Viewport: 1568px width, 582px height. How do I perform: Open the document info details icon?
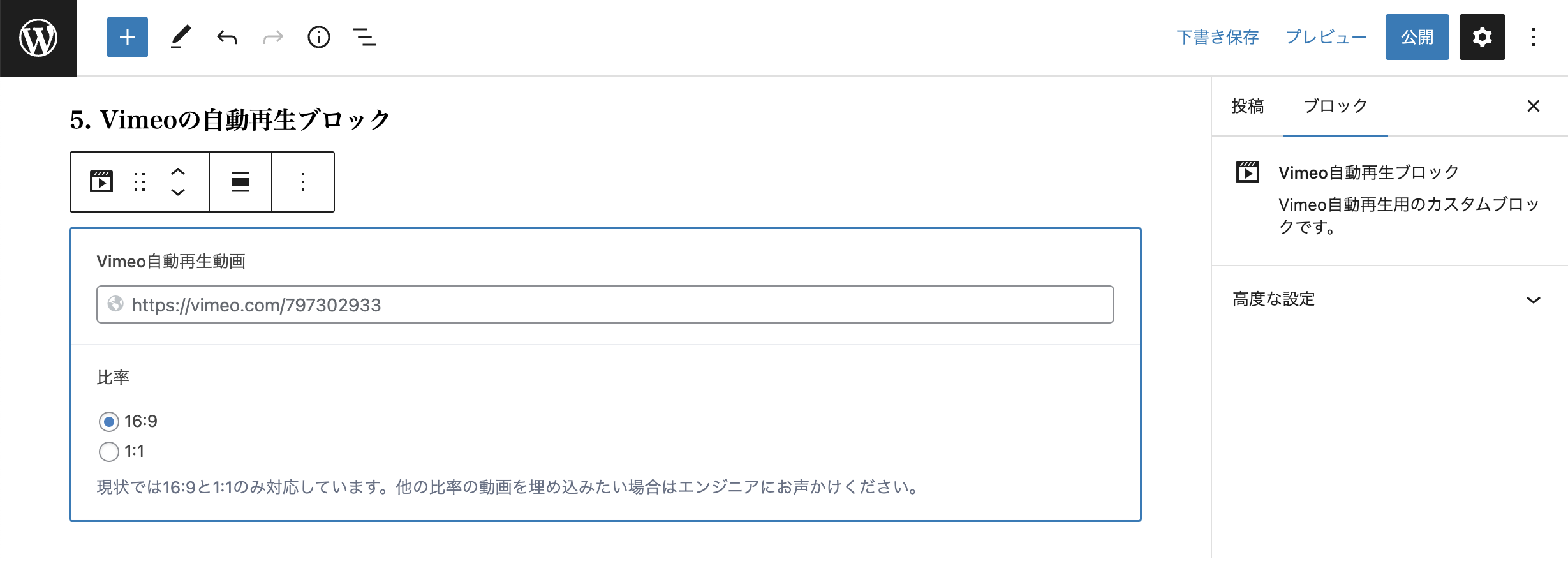click(319, 37)
